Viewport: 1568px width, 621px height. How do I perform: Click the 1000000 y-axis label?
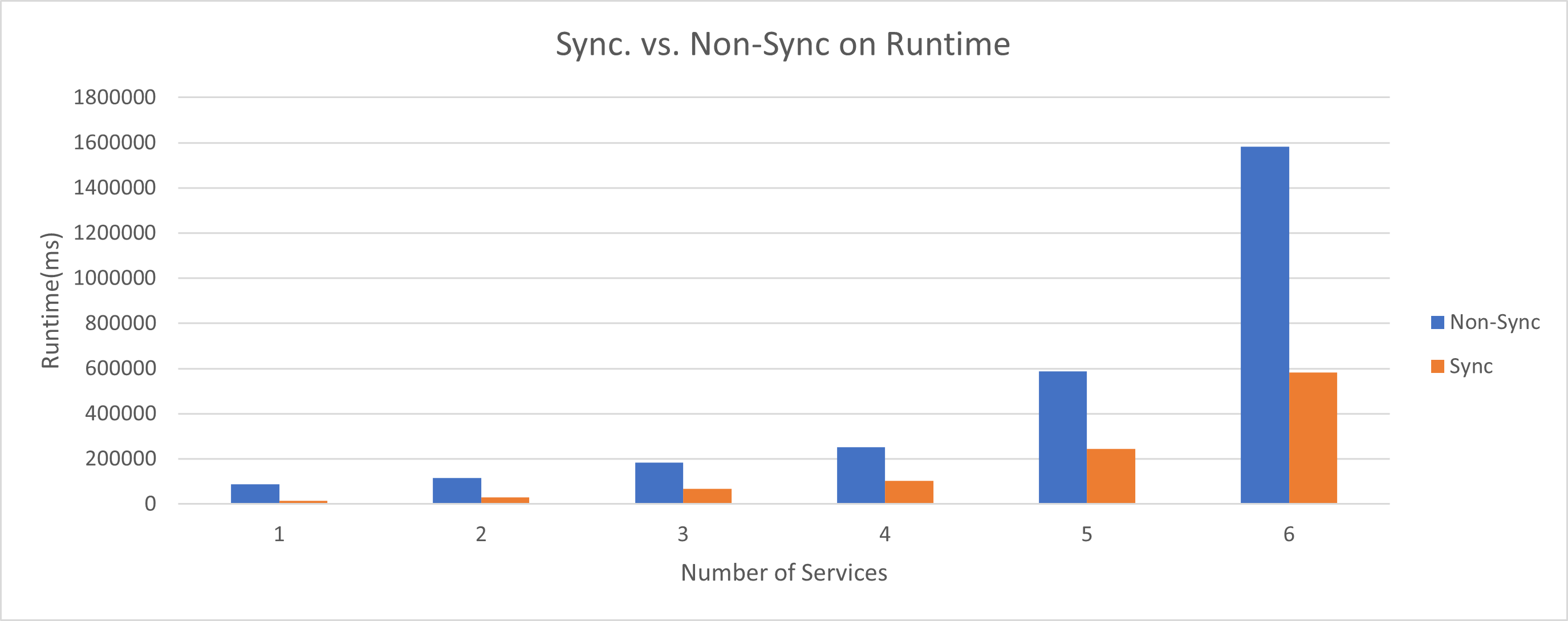(115, 278)
